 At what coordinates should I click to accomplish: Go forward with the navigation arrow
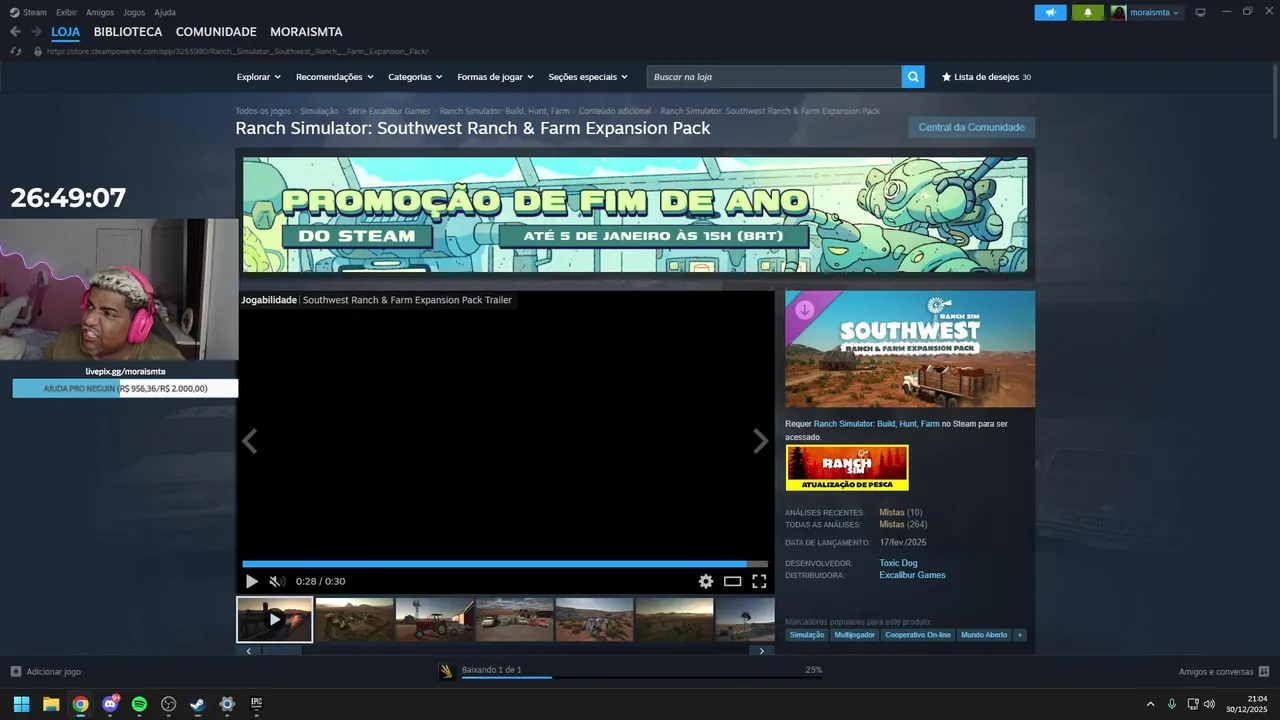click(x=36, y=32)
